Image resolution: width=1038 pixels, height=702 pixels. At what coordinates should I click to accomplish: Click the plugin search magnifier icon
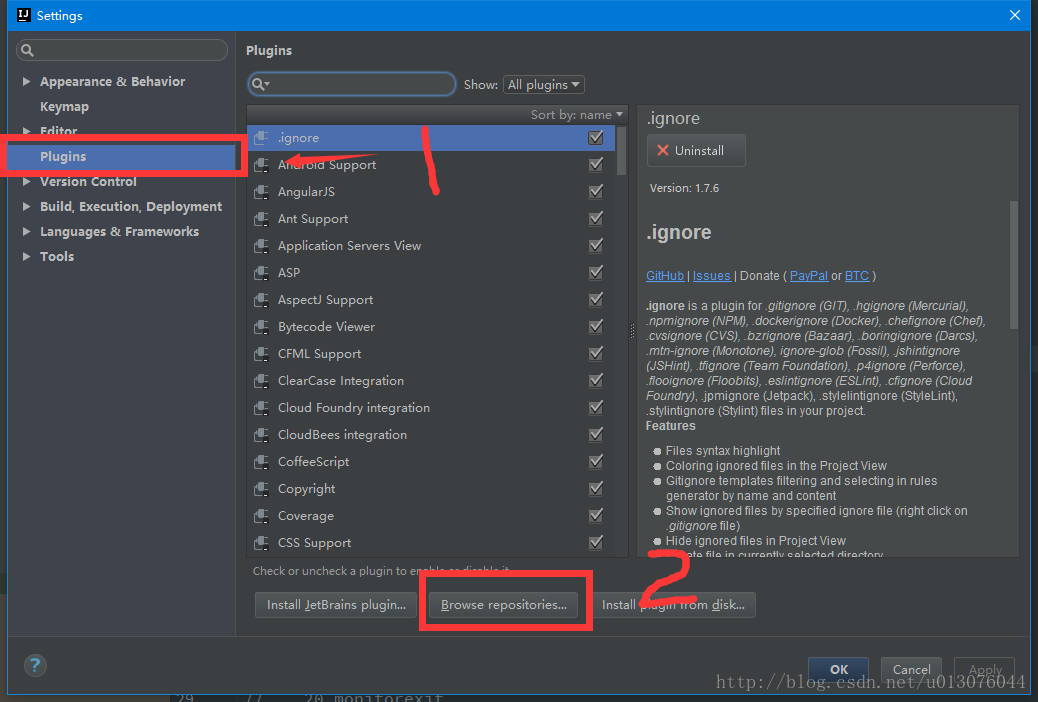[x=260, y=84]
